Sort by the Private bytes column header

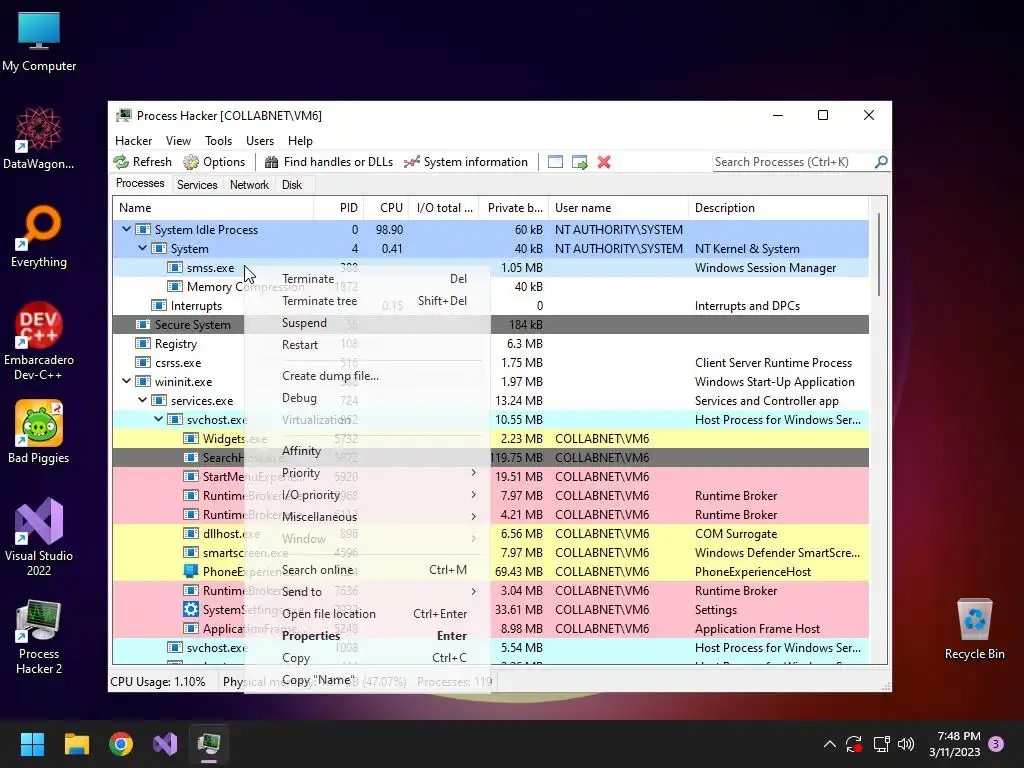[x=514, y=208]
